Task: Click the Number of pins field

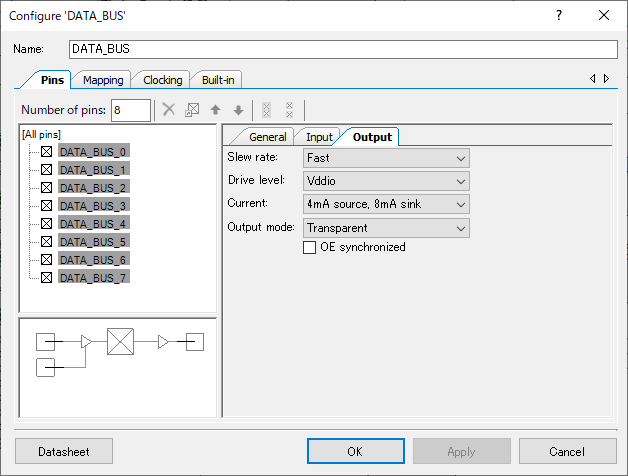Action: coord(131,110)
